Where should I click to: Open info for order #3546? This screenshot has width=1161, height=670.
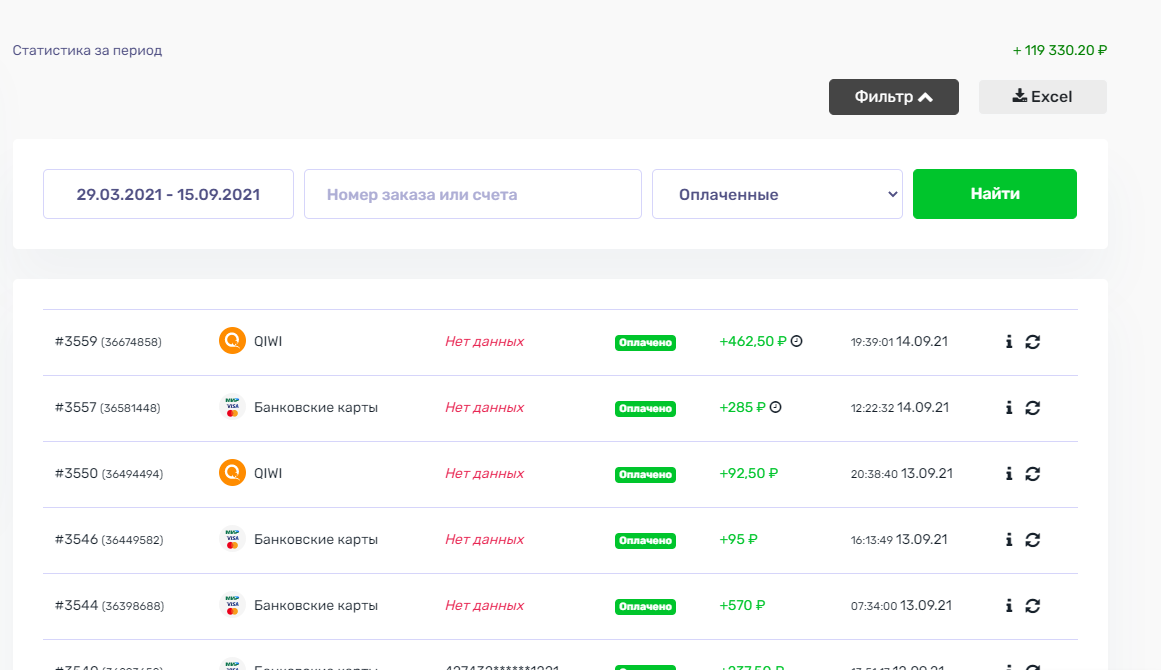(1008, 539)
